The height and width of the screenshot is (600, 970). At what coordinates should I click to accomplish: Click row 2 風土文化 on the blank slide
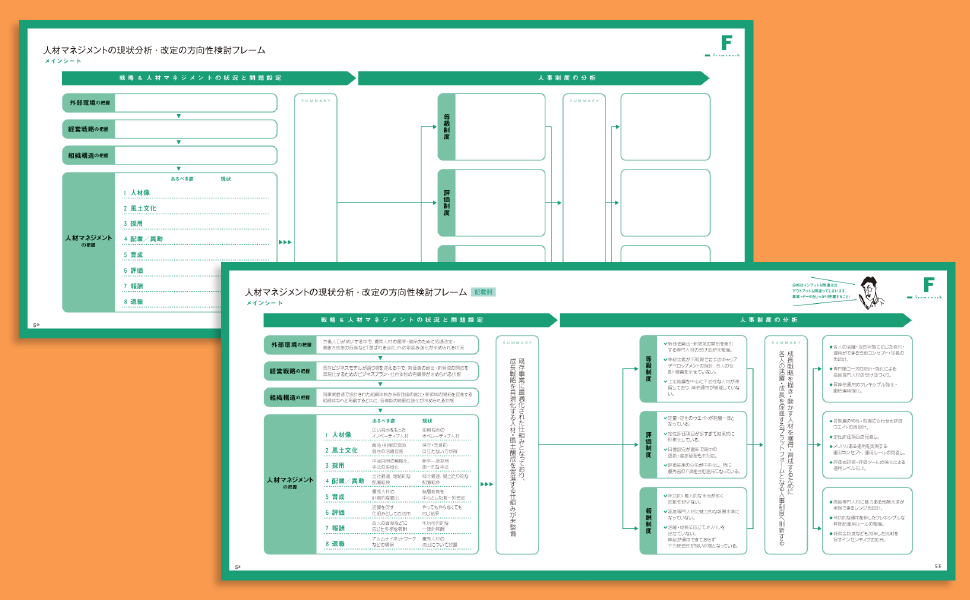195,208
